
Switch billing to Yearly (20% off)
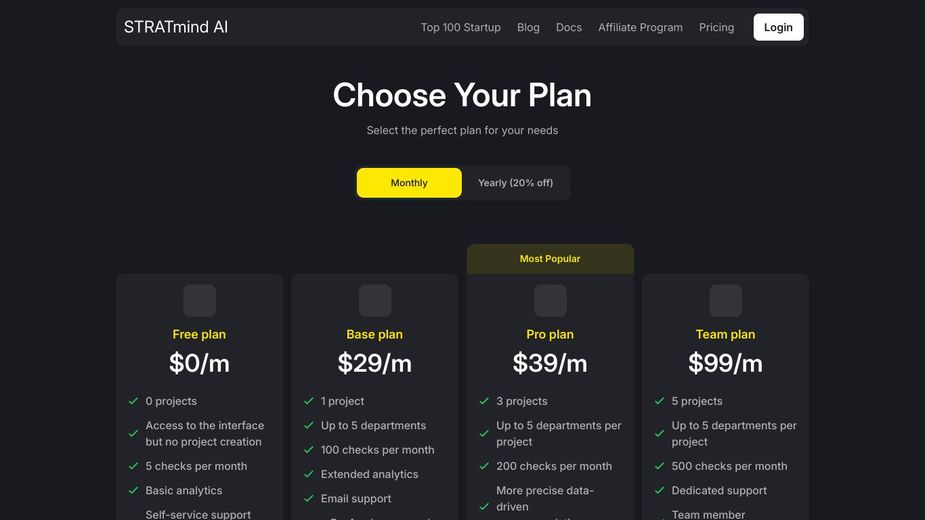coord(515,183)
